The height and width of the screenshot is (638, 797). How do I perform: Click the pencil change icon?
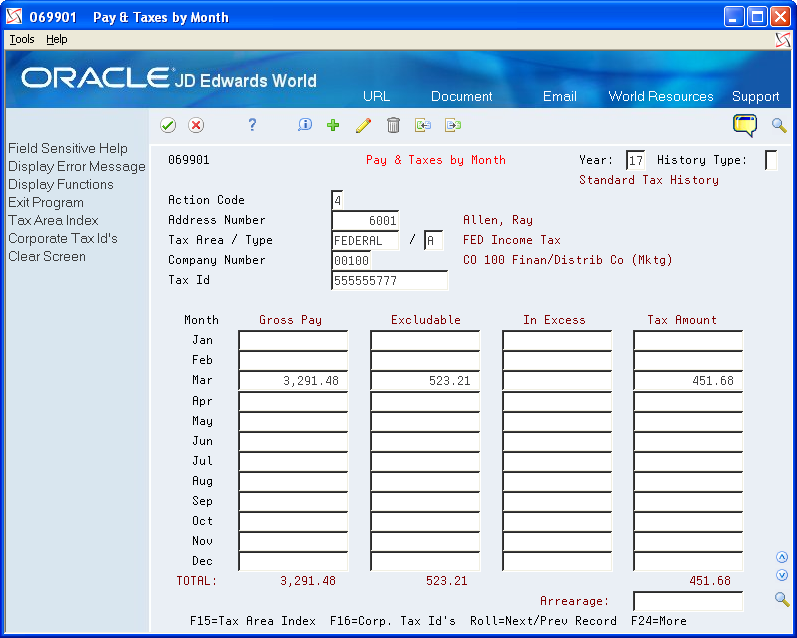[x=363, y=125]
